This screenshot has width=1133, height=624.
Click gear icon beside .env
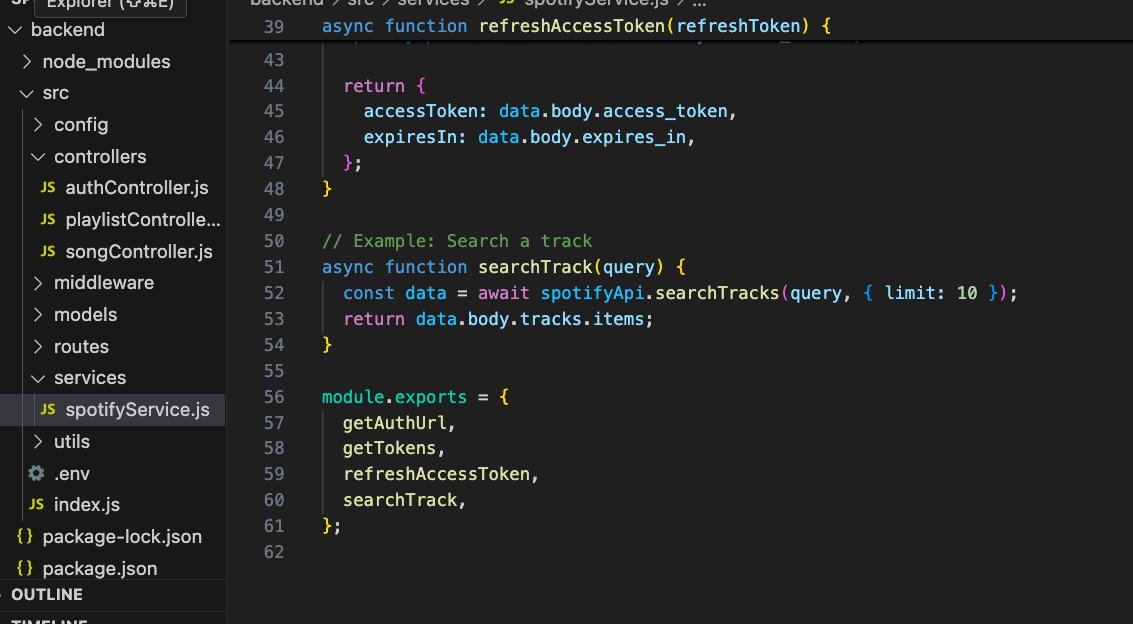pos(36,473)
